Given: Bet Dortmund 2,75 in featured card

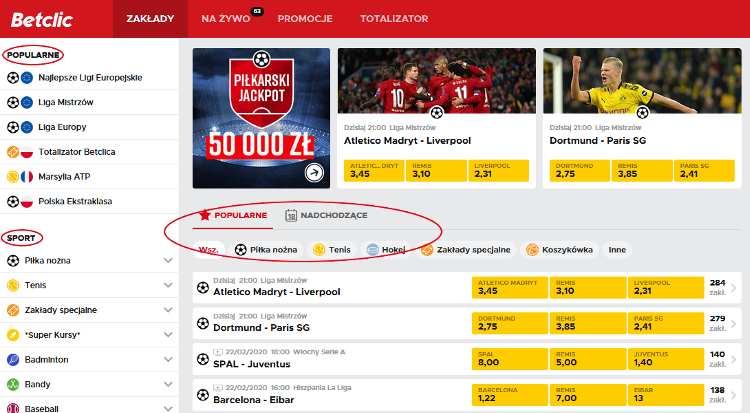Looking at the screenshot, I should (x=580, y=170).
